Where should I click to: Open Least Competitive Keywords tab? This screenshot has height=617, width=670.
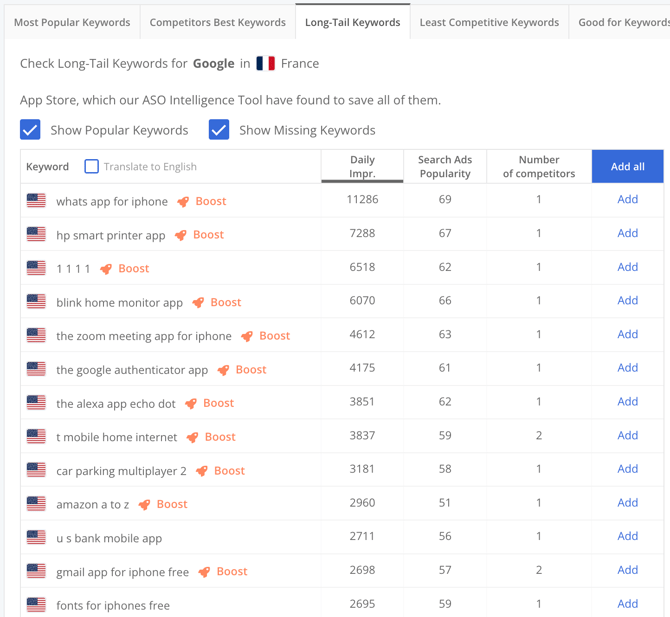[489, 22]
